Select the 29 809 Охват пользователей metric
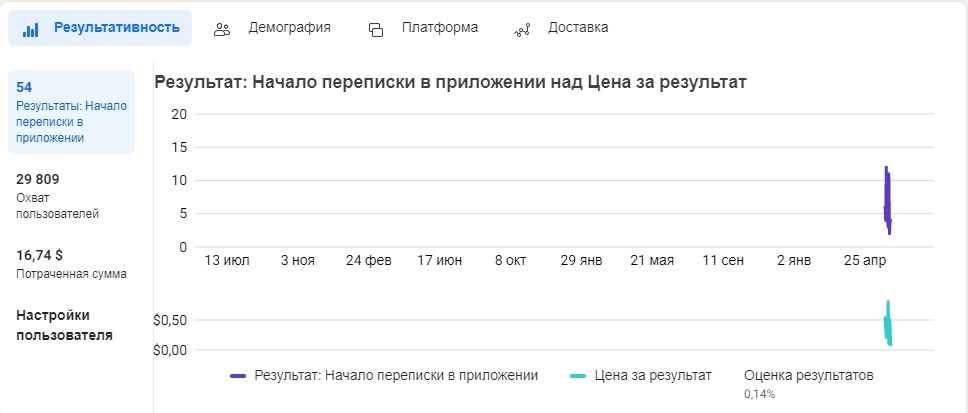 point(57,197)
